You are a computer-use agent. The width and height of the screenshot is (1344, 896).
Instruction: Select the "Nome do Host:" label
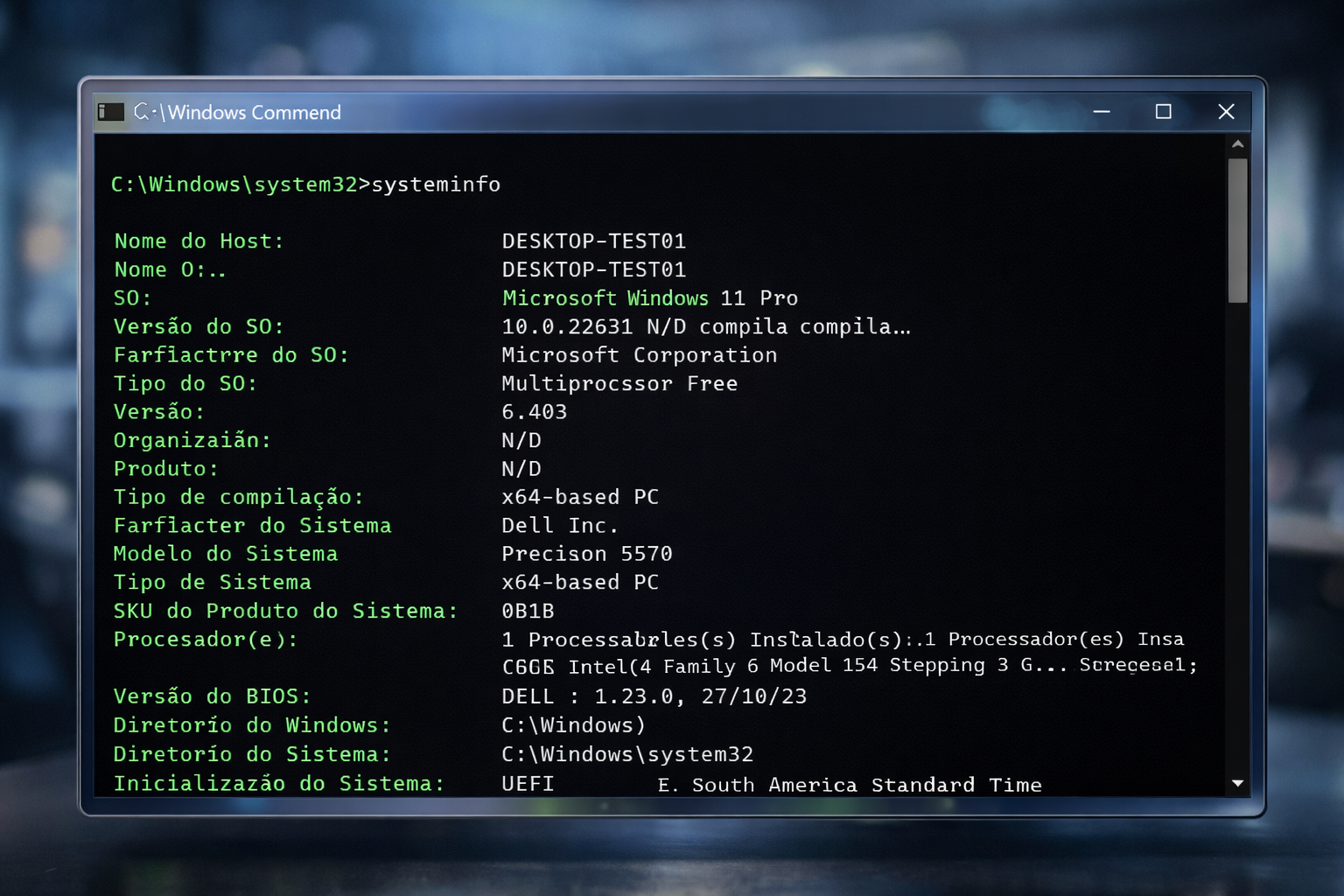(x=199, y=241)
